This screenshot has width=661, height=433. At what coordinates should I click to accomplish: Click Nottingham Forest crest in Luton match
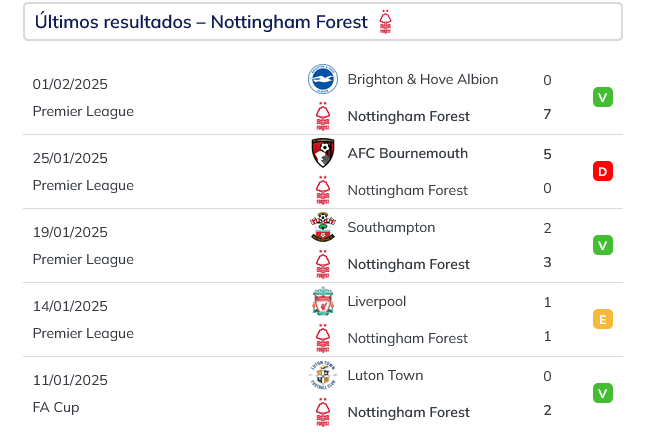[323, 412]
